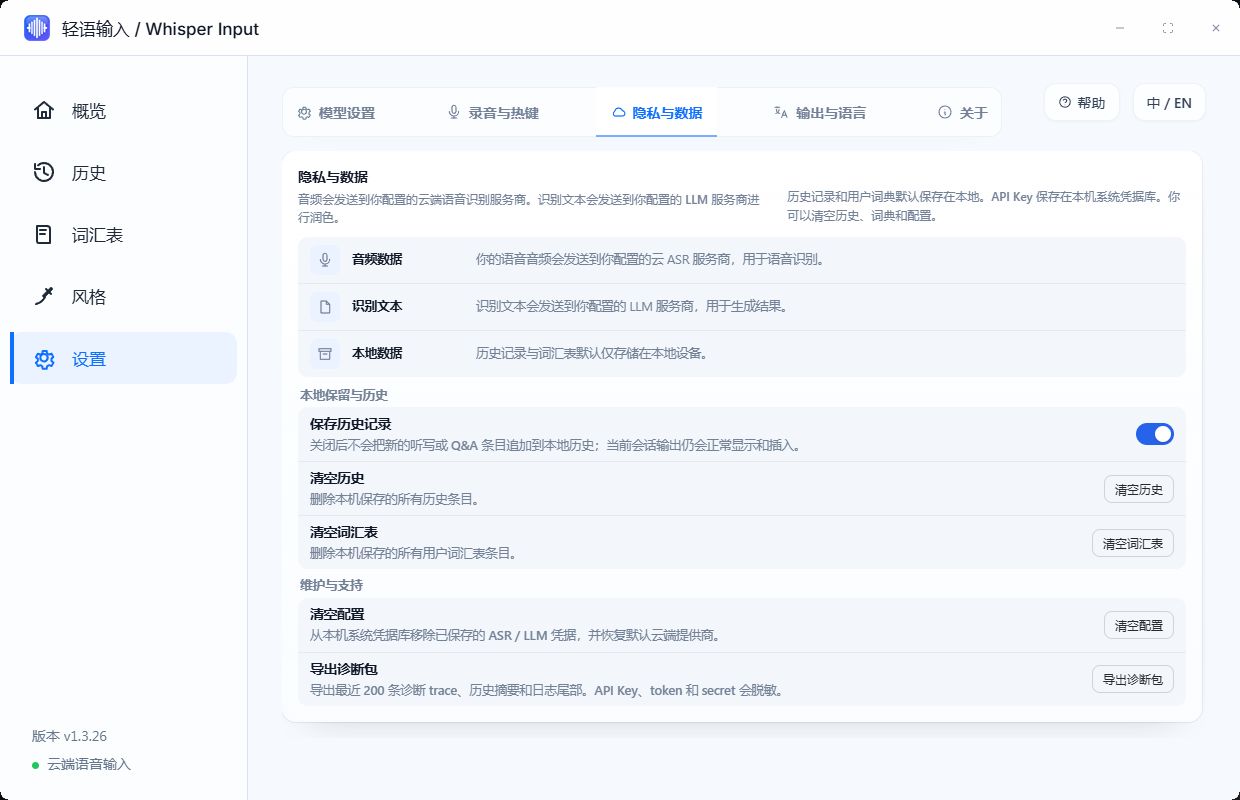This screenshot has height=800, width=1240.
Task: Click the green status dot near 云端语音输入
Action: (35, 765)
